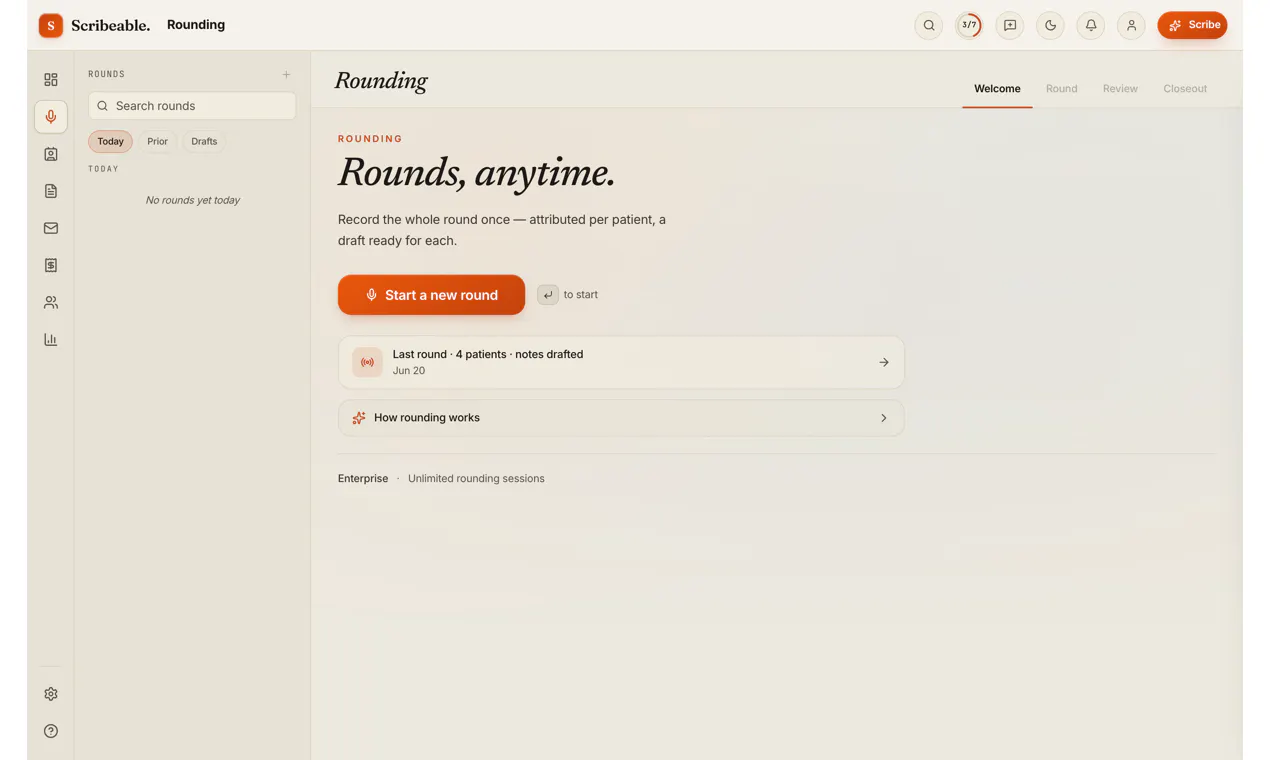This screenshot has width=1270, height=760.
Task: Open the documents icon in sidebar
Action: 51,191
